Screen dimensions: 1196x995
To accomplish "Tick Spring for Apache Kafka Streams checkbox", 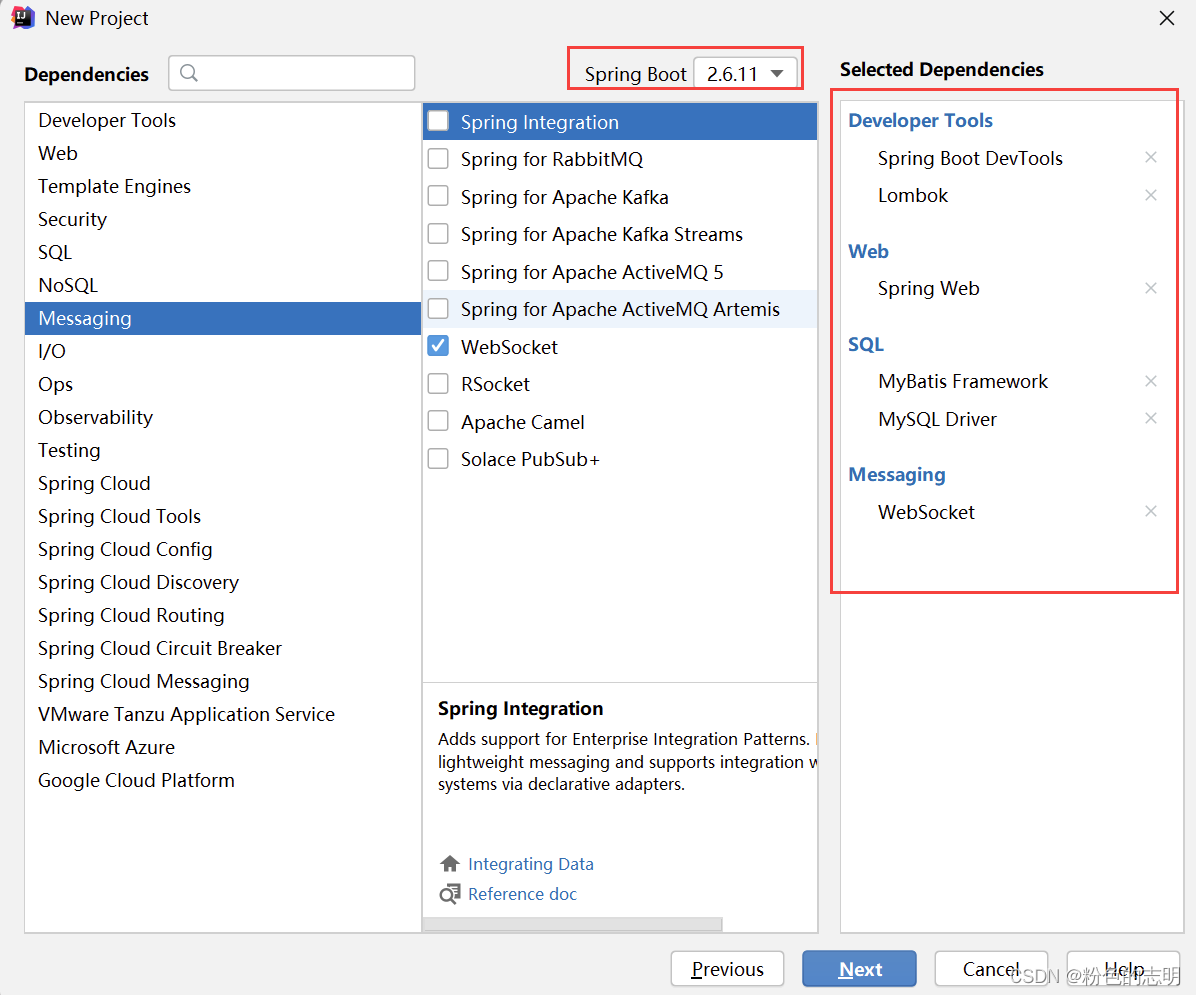I will tap(438, 233).
